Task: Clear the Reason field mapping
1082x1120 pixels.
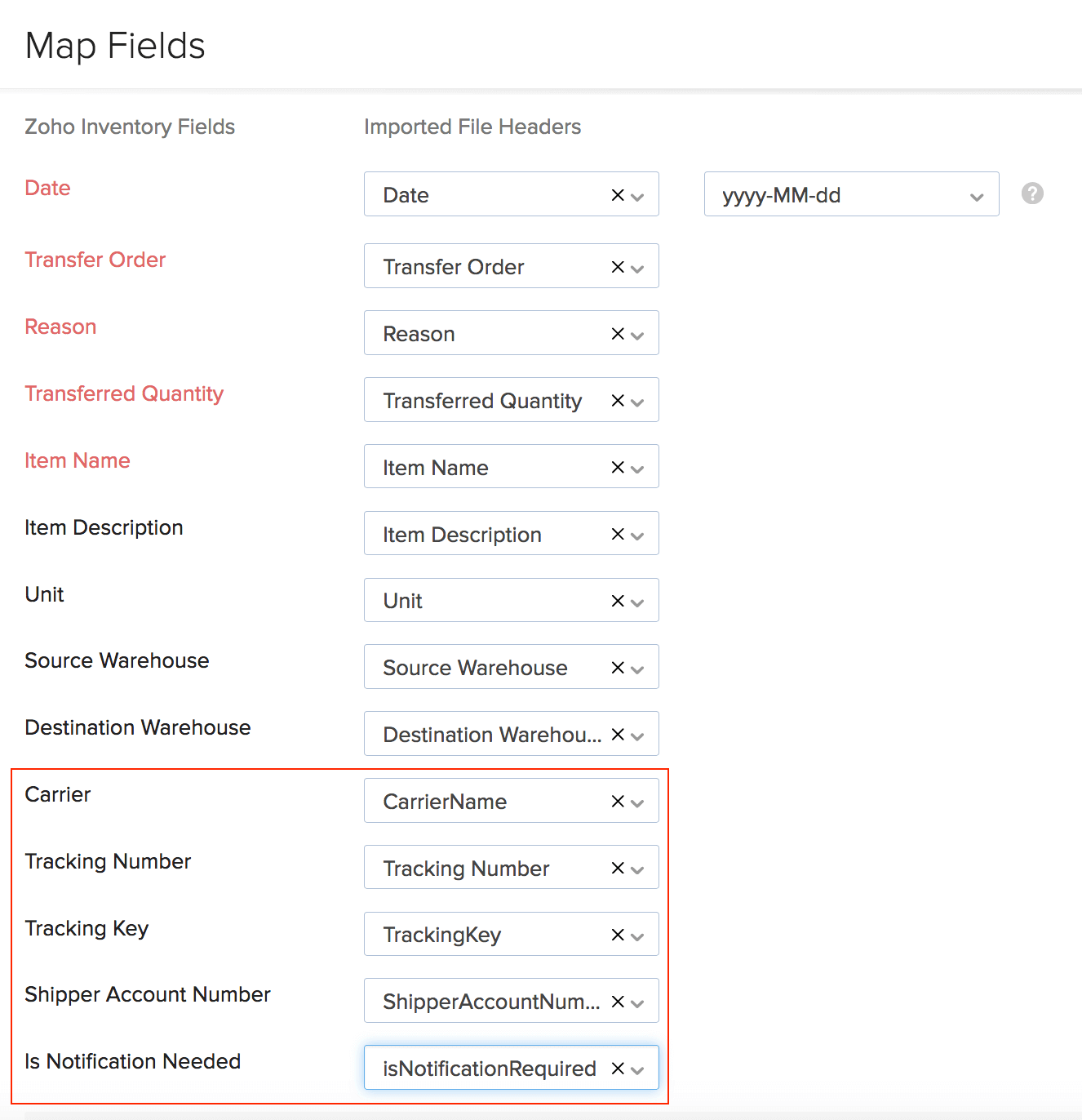Action: [616, 333]
